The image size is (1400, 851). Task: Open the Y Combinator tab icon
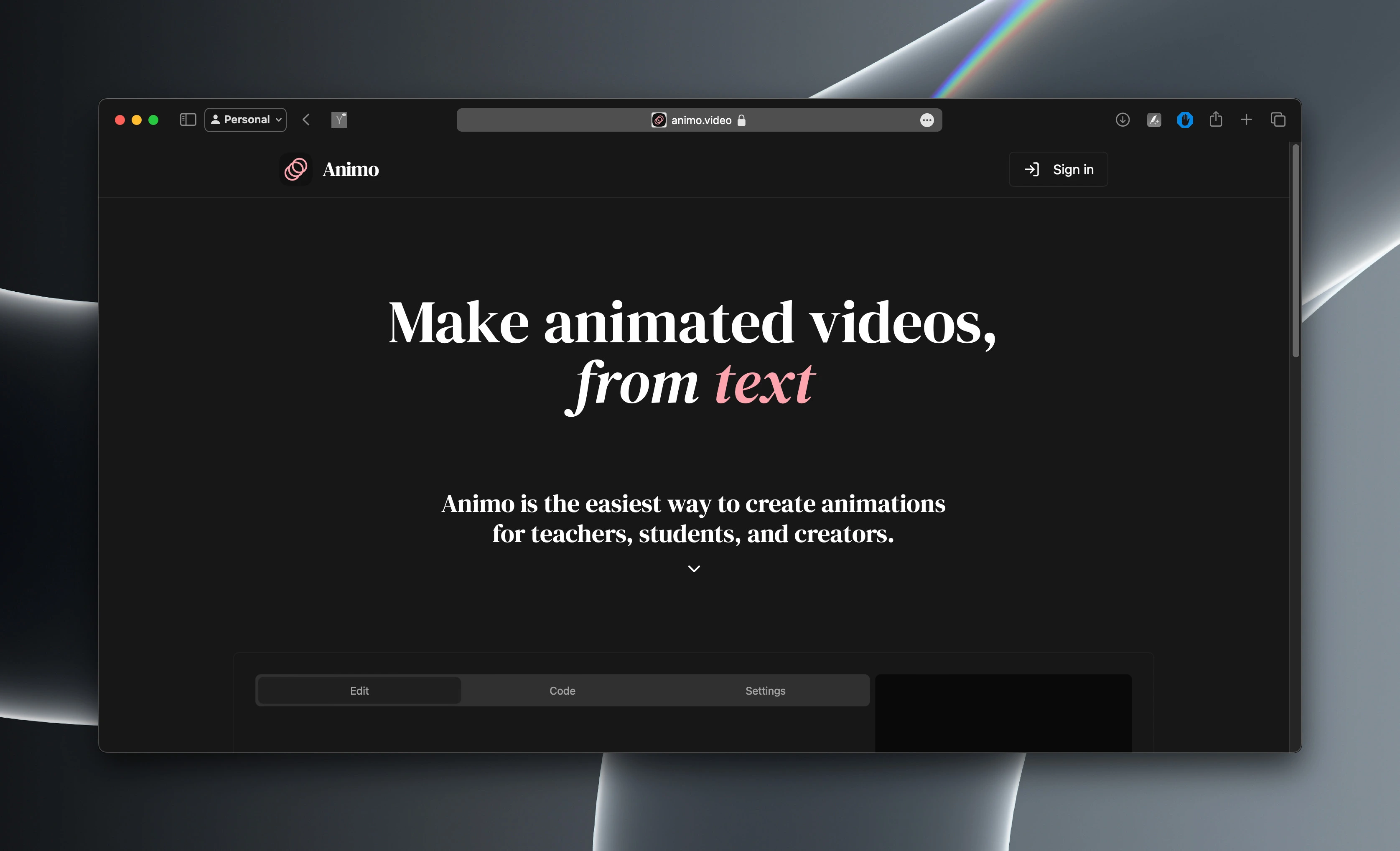[339, 120]
